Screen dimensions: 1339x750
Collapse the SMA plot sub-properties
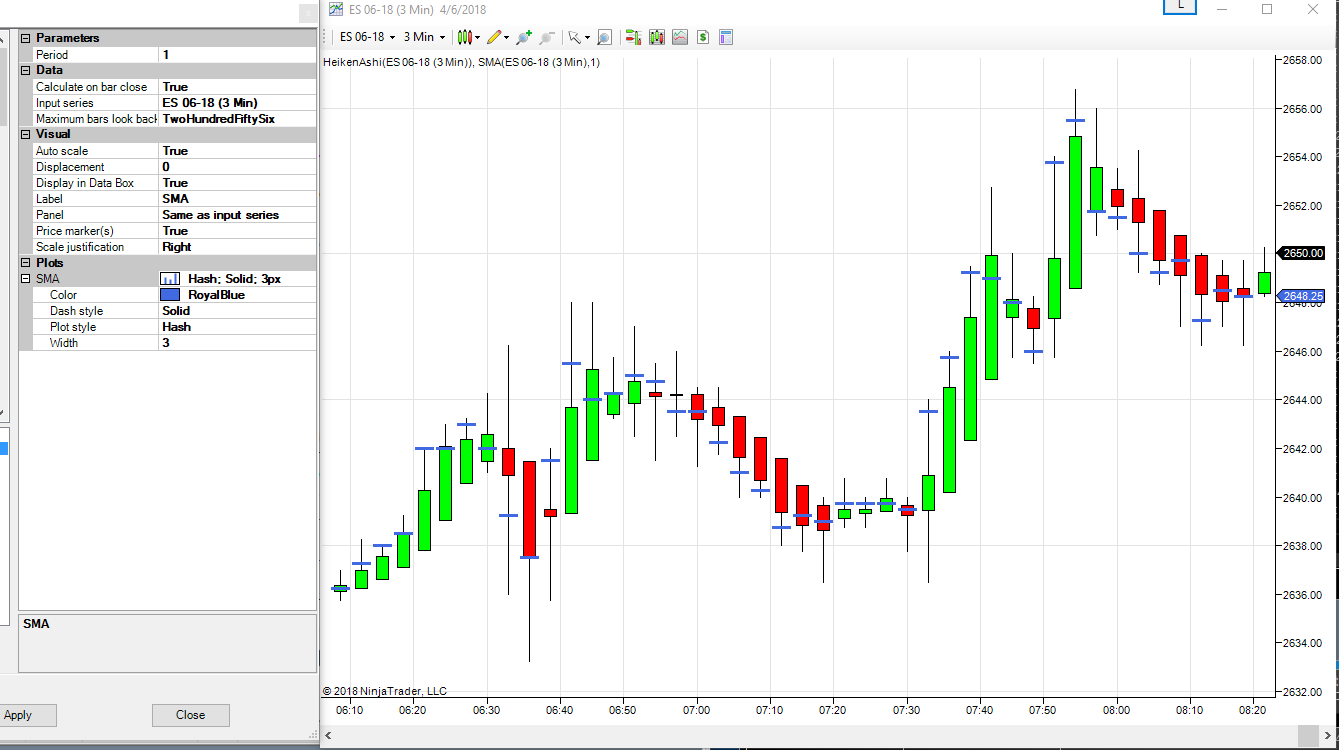tap(26, 279)
